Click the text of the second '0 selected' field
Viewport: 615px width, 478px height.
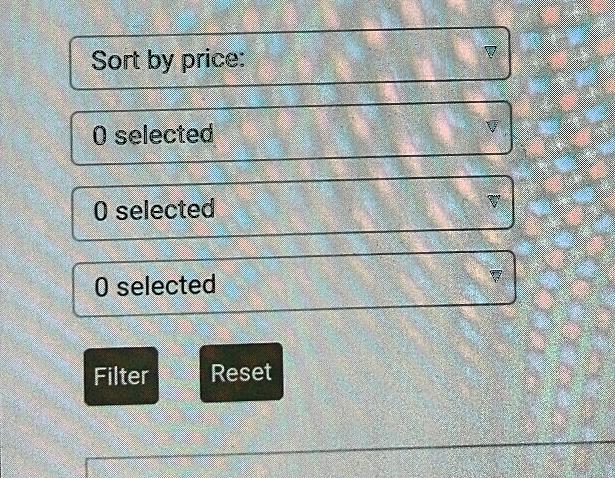coord(154,211)
